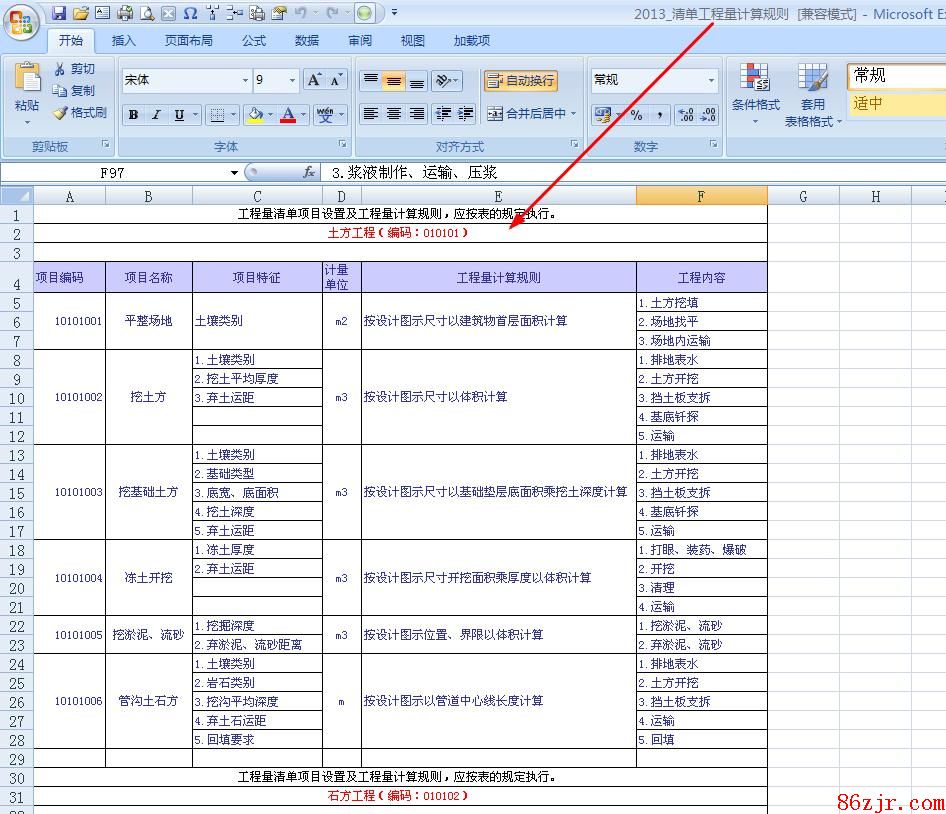Click the Cut (剪切) scissors icon
The height and width of the screenshot is (814, 946).
coord(60,69)
